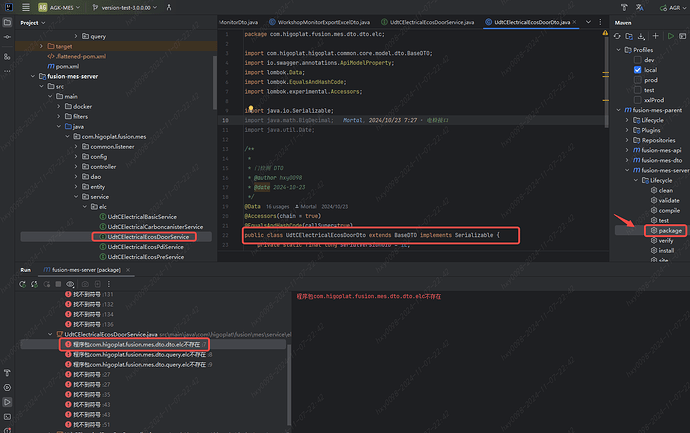690x433 pixels.
Task: Select UdtCElectricalBasicService in project tree
Action: tap(138, 217)
